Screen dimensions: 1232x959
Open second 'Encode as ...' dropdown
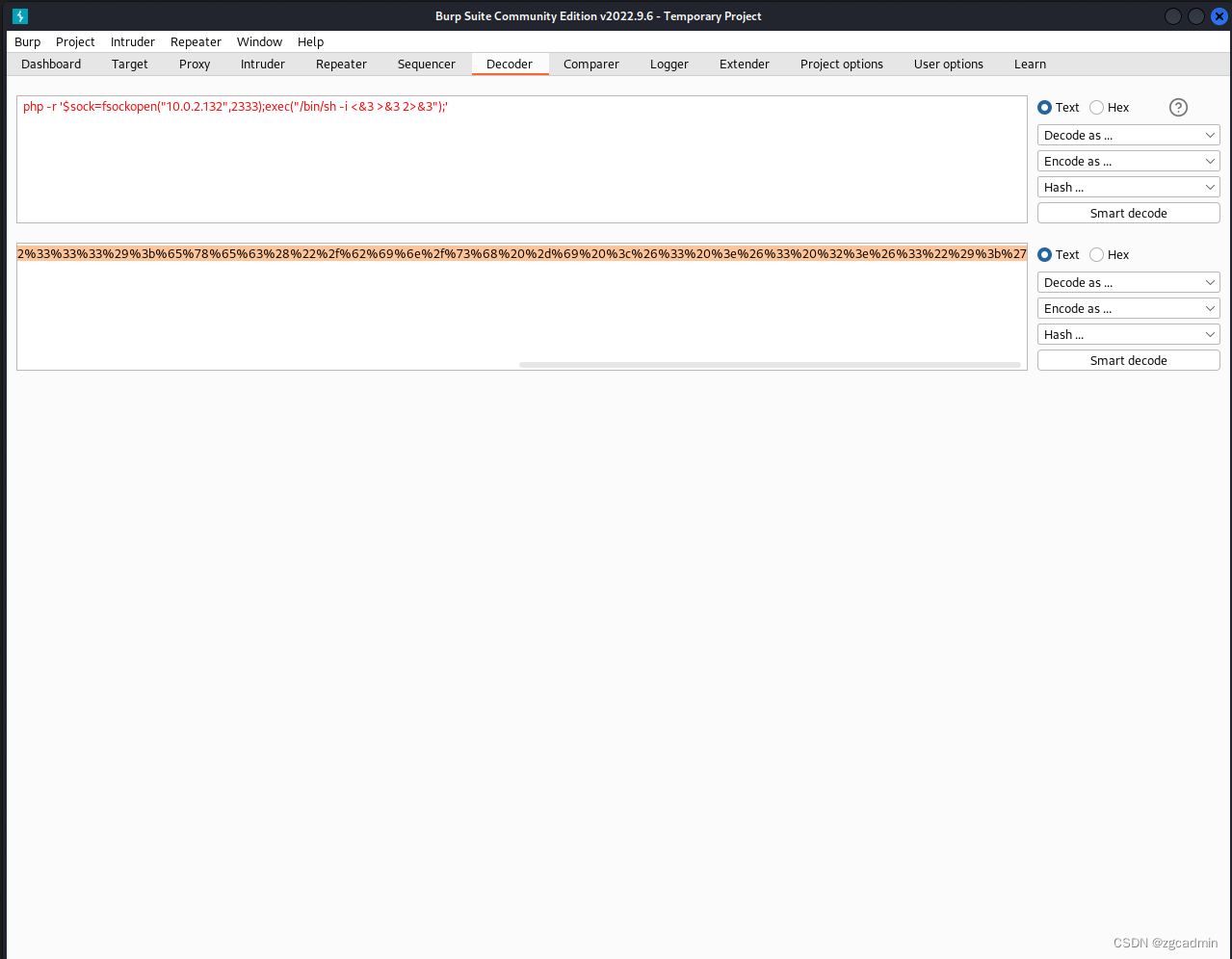tap(1128, 309)
